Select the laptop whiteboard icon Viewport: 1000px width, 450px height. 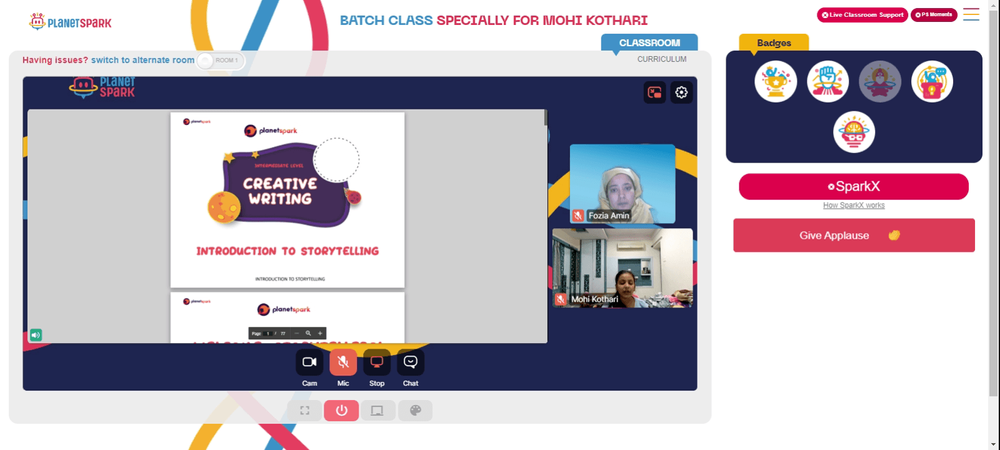(x=378, y=410)
